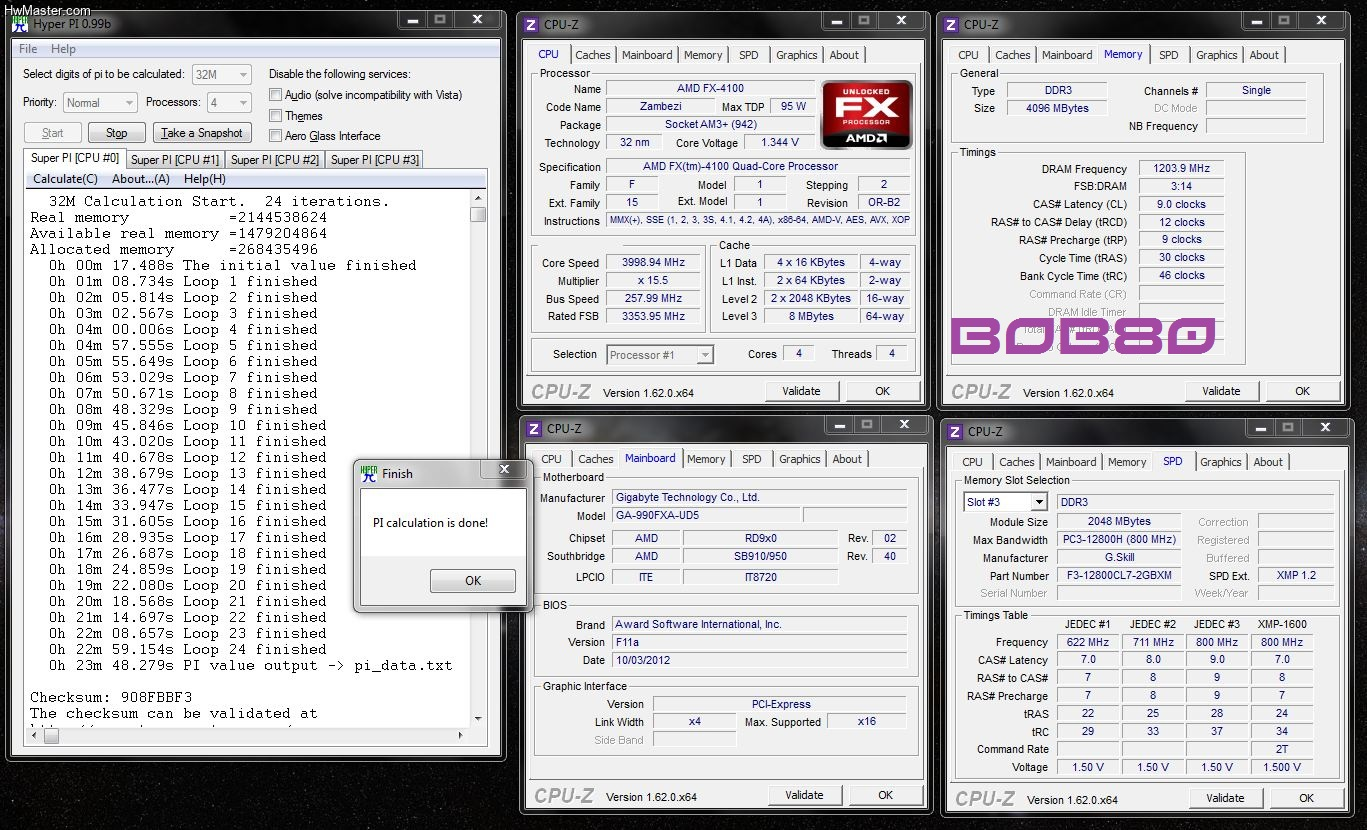Screen dimensions: 1367x830
Task: Click the Core Voltage 1.344 V value
Action: click(x=780, y=143)
